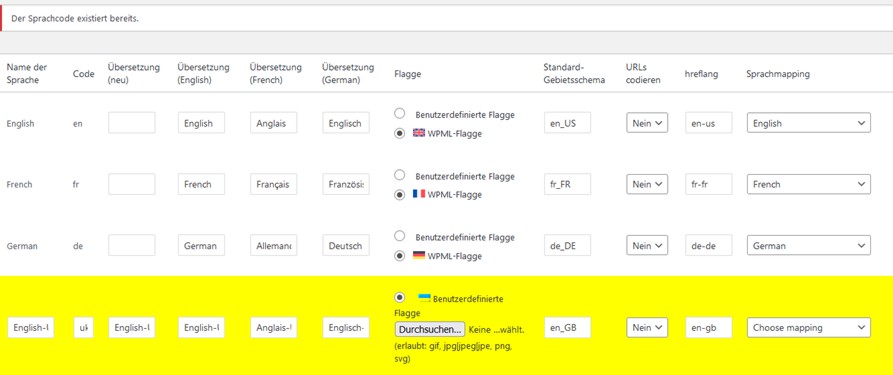Click the en-us hreflang field
The width and height of the screenshot is (893, 375).
coord(708,123)
